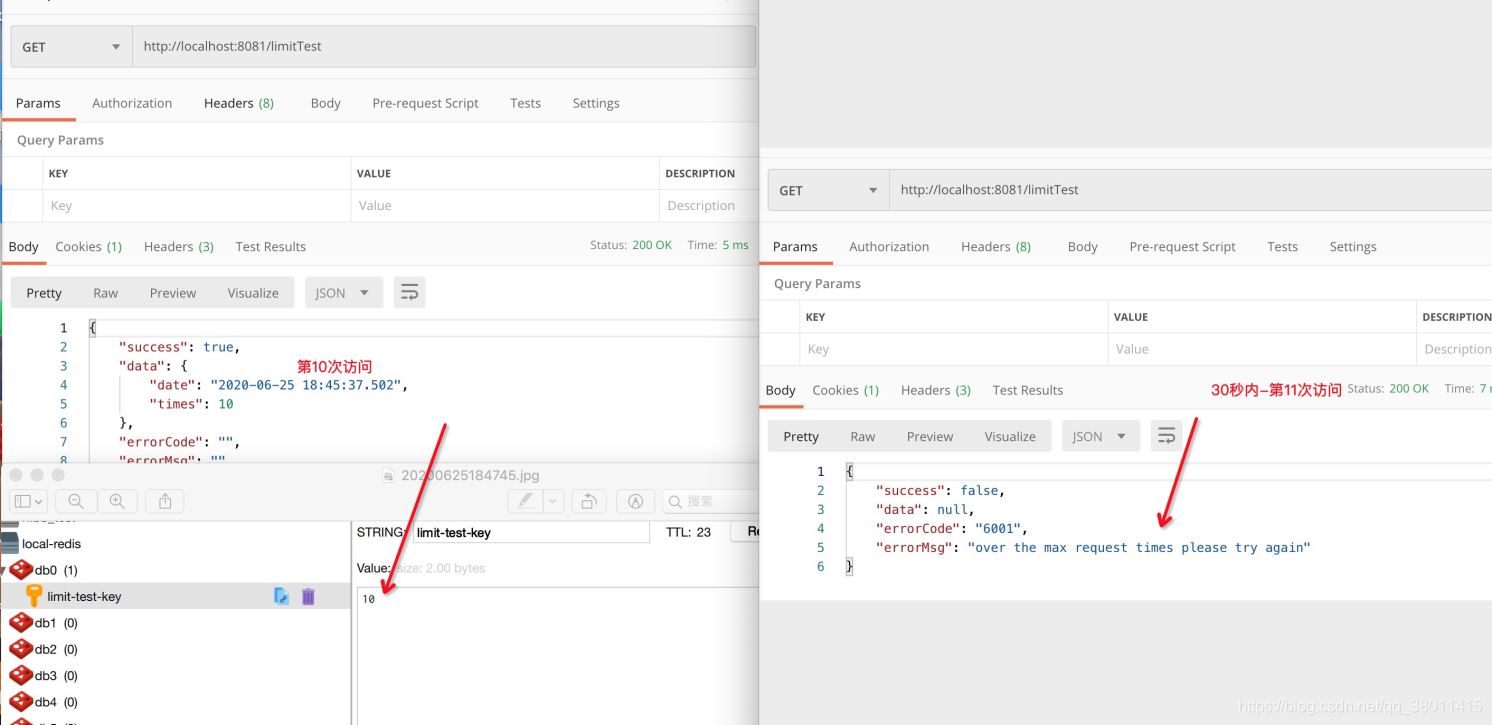Image resolution: width=1492 pixels, height=725 pixels.
Task: Open the JSON format dropdown in right response
Action: pos(1099,436)
